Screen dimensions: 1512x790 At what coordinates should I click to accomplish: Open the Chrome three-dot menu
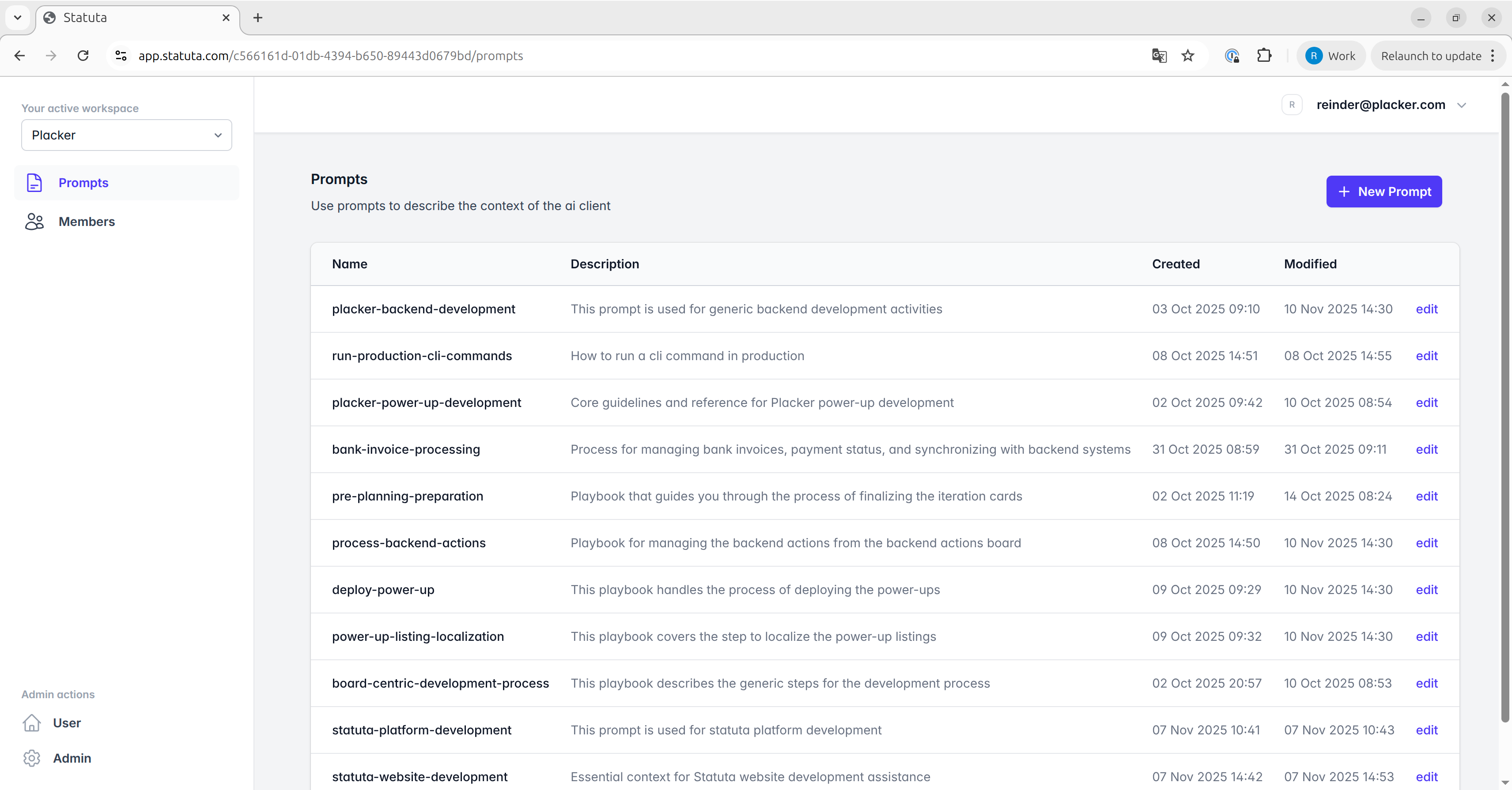[x=1494, y=56]
